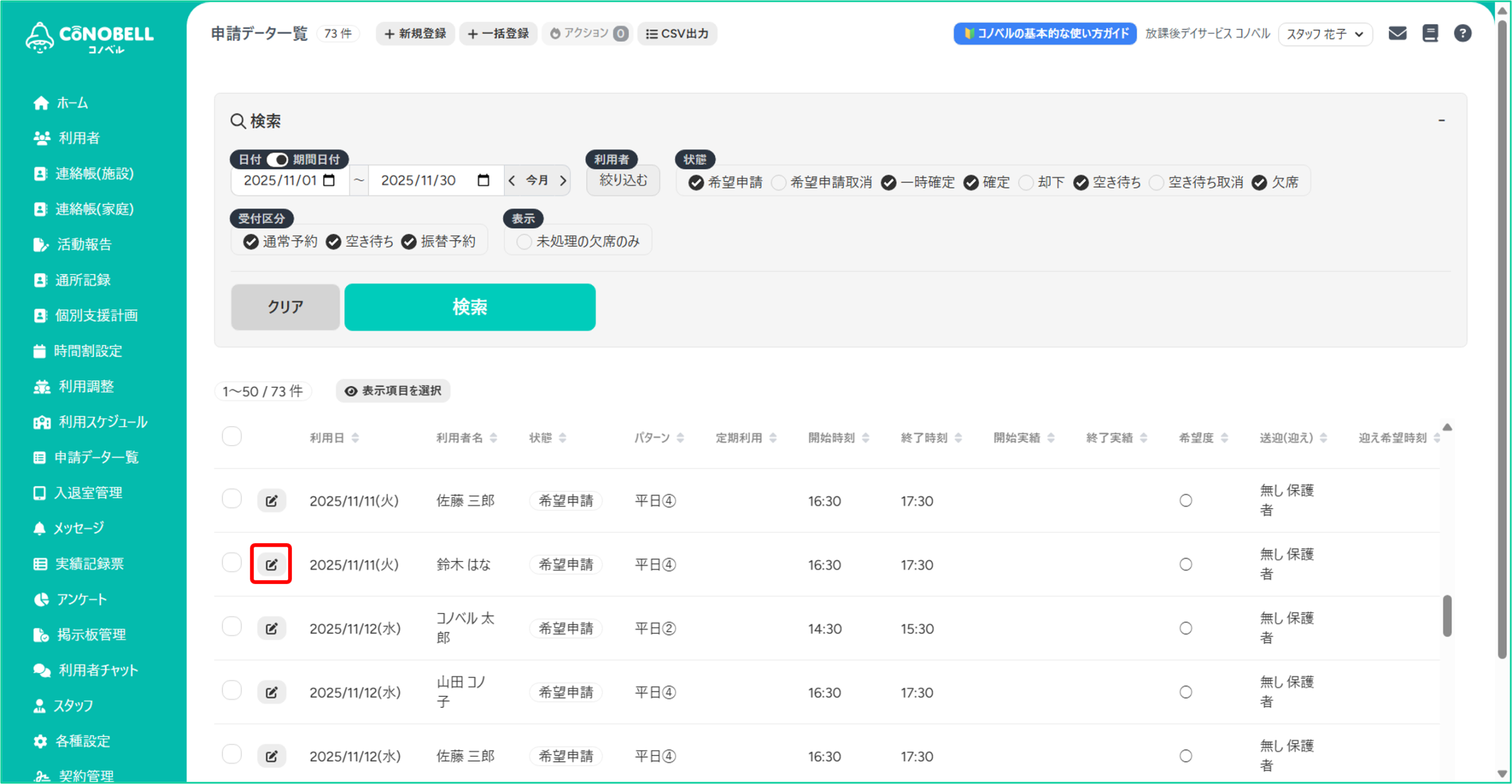
Task: Click the envelope mail icon in header
Action: (1397, 33)
